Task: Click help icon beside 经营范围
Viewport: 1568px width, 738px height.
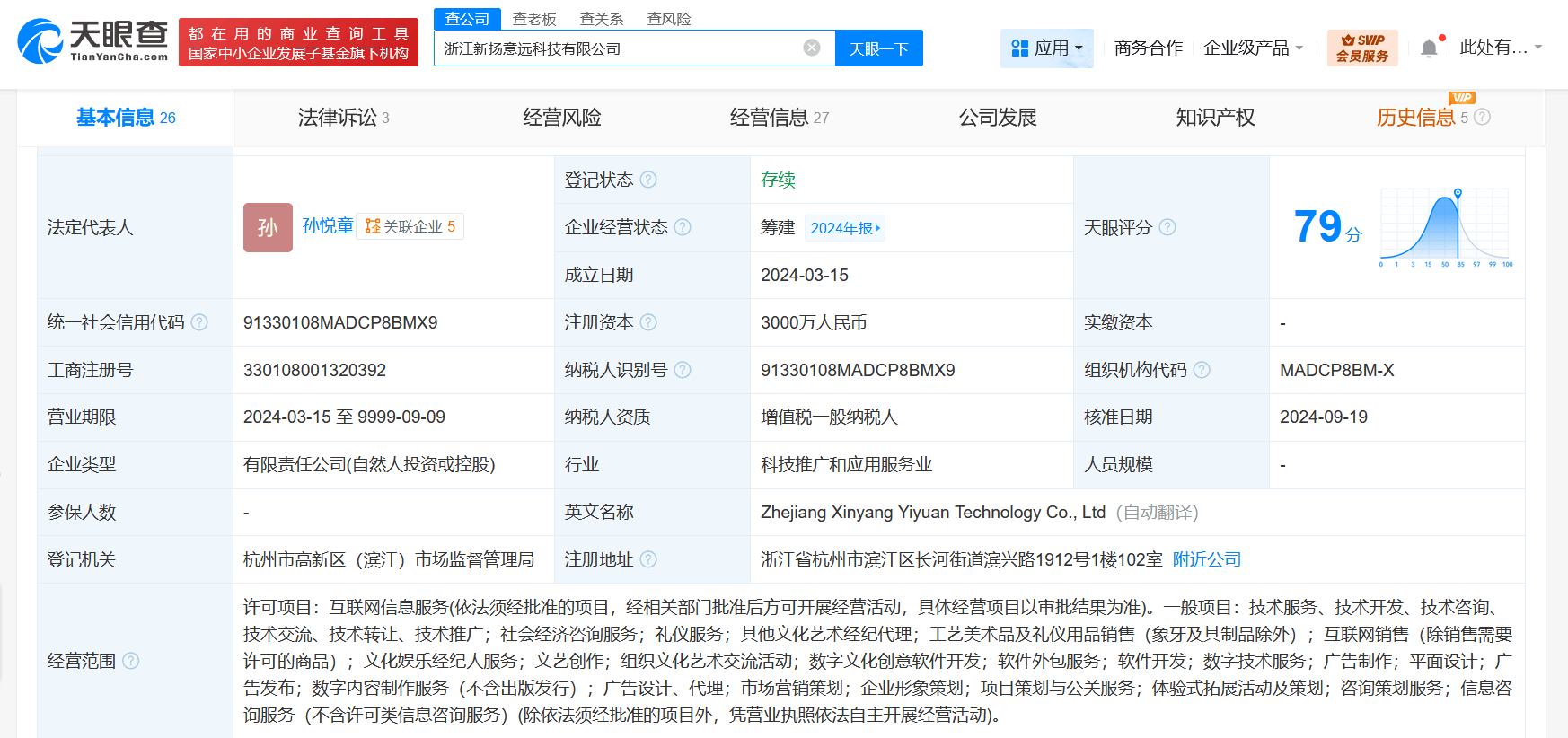Action: [131, 661]
